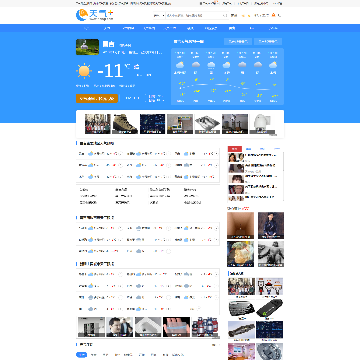360x360 pixels.
Task: Open the dropdown left of the search box
Action: [159, 15]
